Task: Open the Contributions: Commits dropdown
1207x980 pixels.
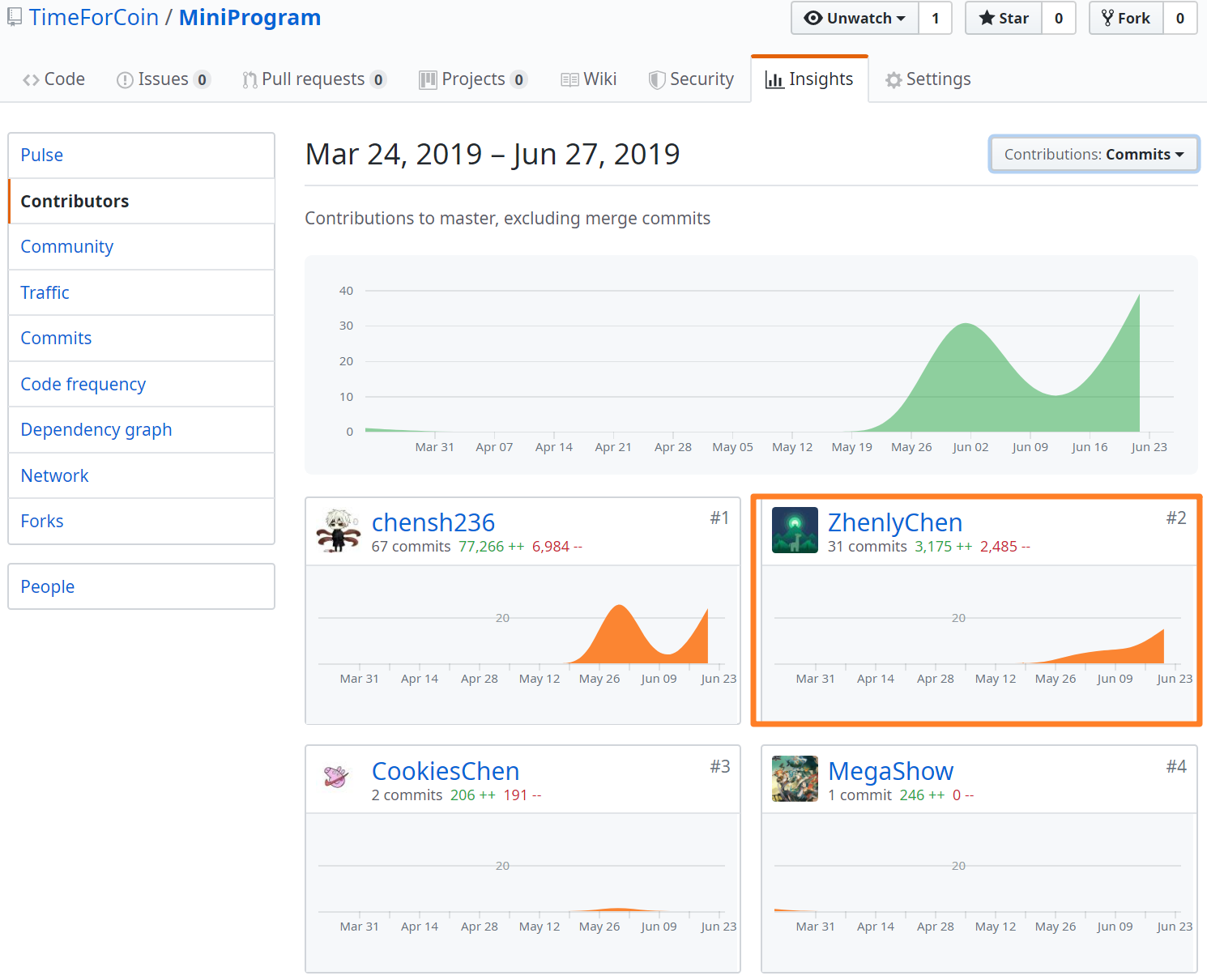Action: 1094,154
